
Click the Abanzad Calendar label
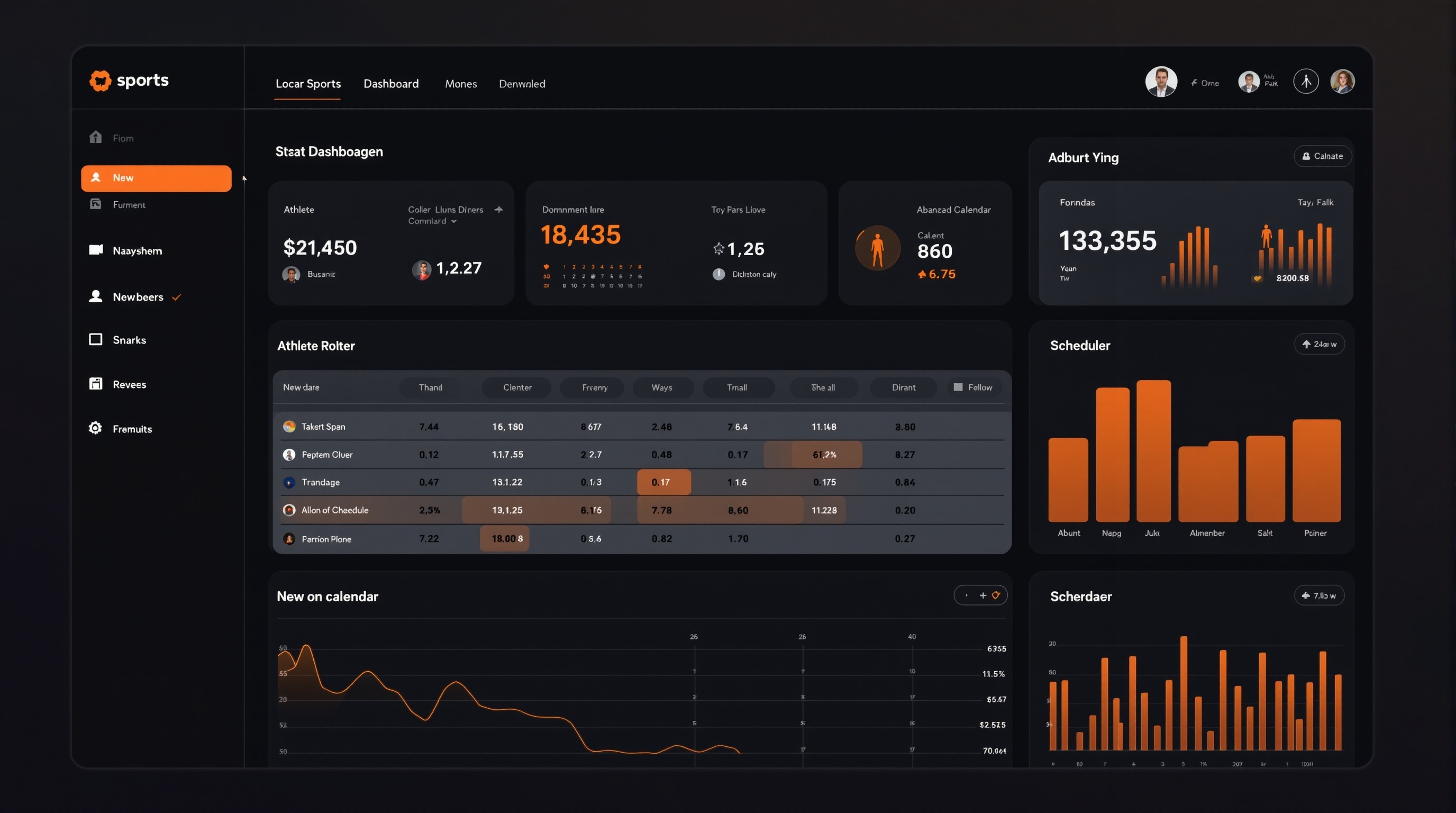953,210
